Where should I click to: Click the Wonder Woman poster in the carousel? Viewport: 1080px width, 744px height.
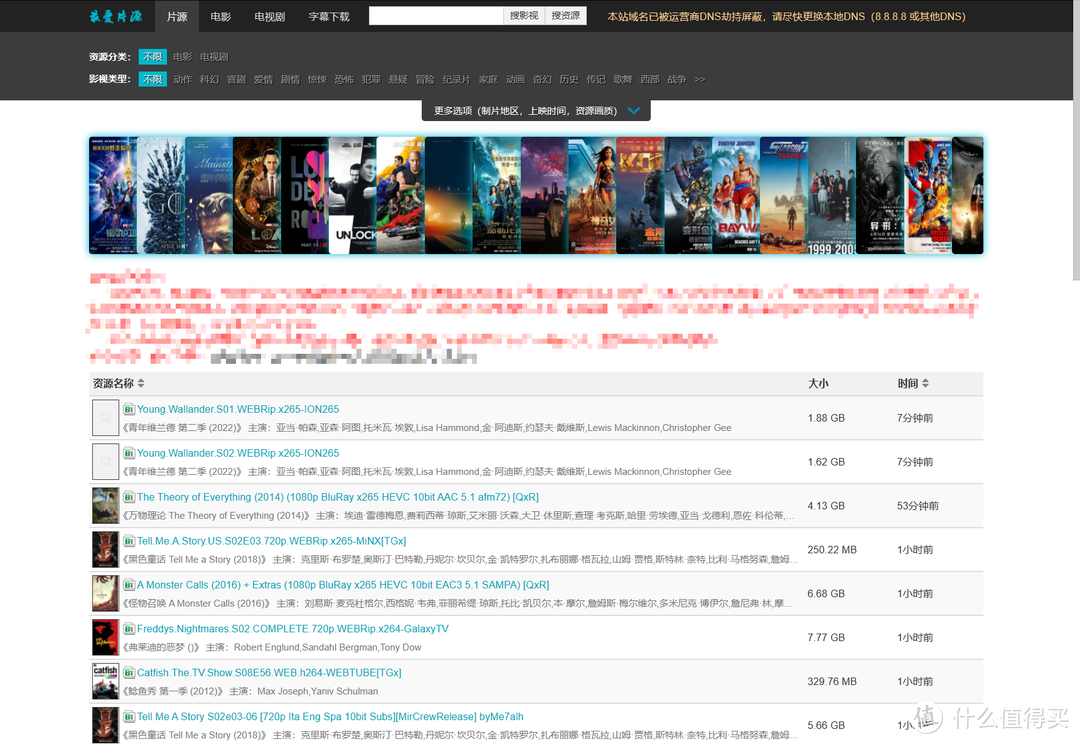coord(590,195)
